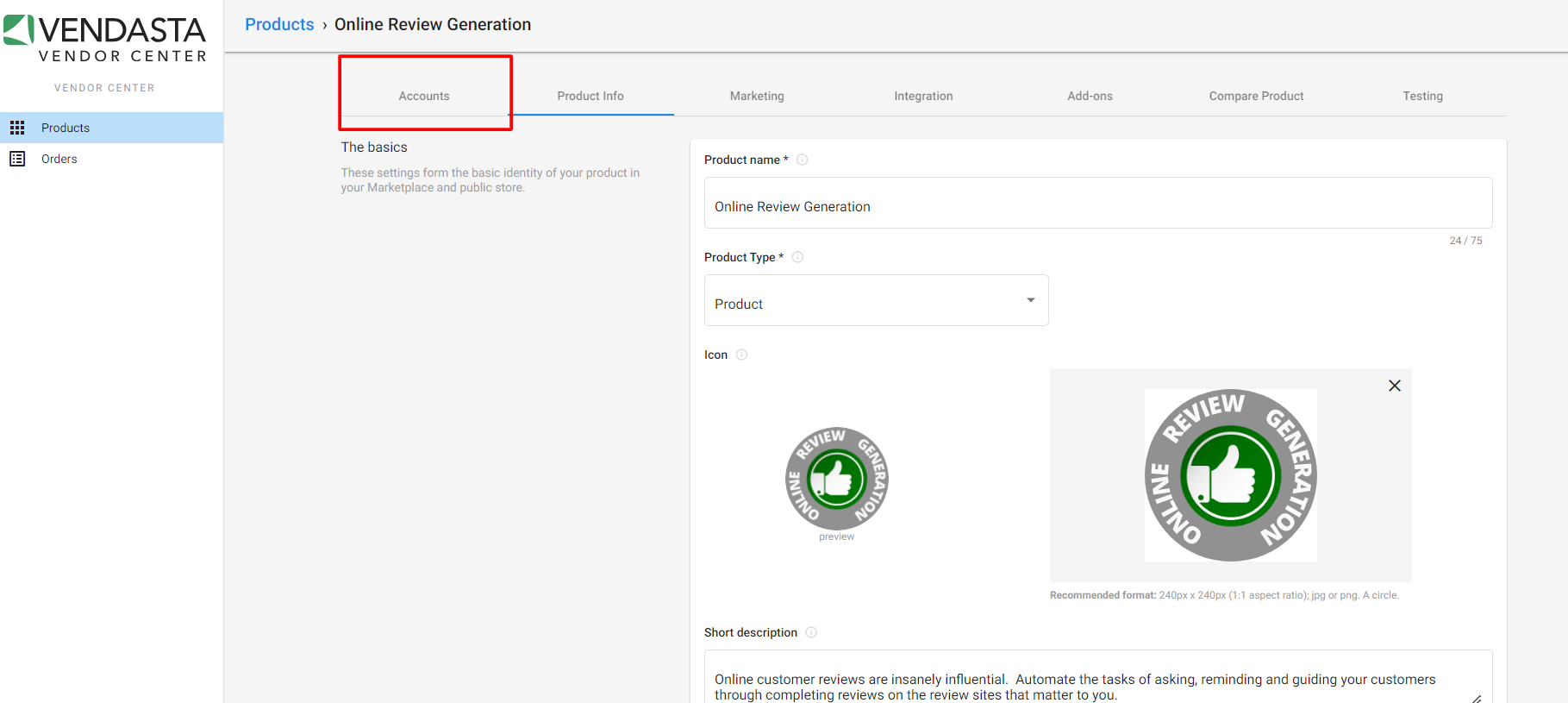
Task: Click the Products breadcrumb link
Action: (279, 24)
